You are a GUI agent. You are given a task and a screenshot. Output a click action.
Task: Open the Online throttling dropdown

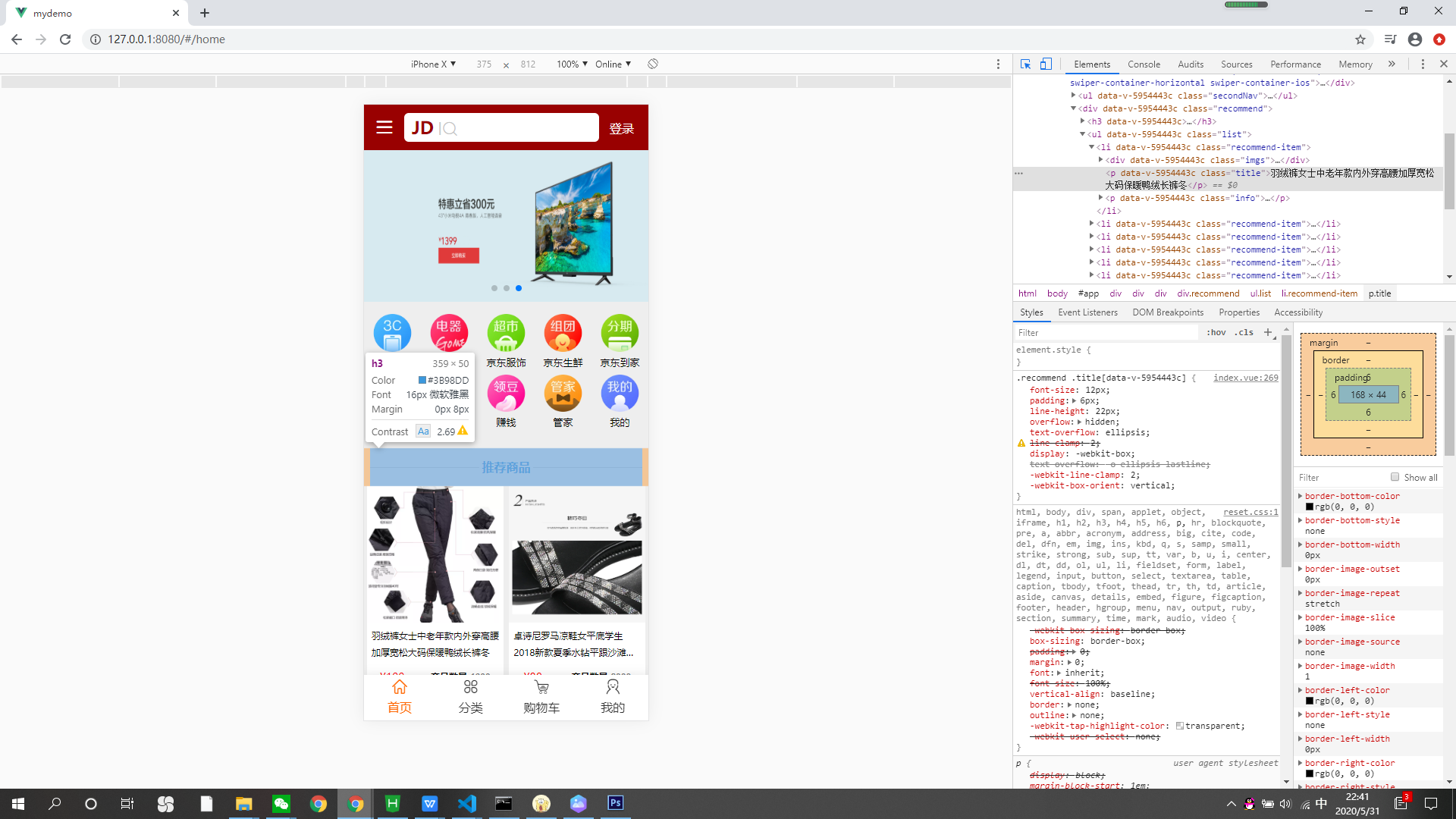[x=613, y=64]
